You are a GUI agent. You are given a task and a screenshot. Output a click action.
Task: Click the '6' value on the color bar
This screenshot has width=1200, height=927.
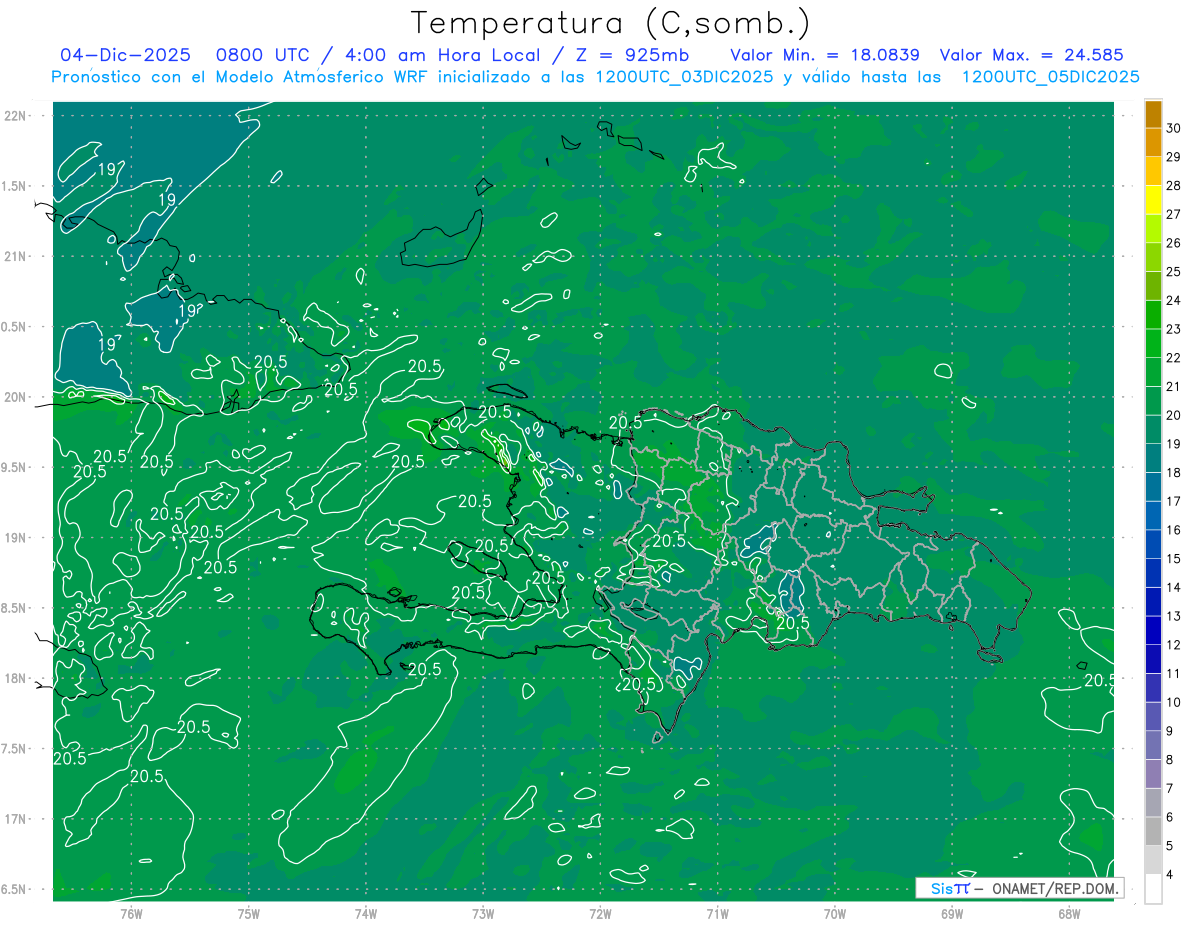(x=1171, y=818)
